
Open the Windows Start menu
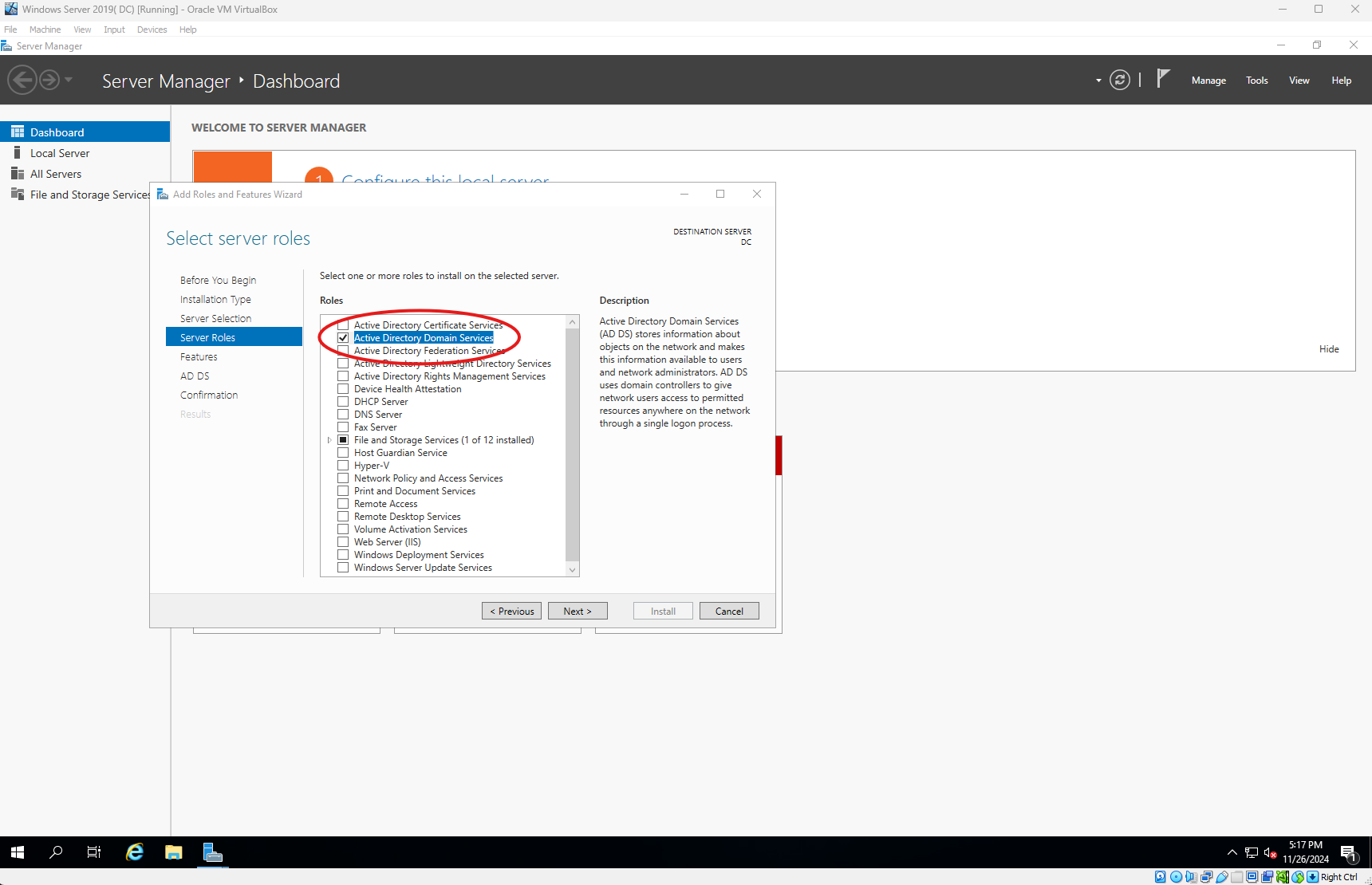point(18,852)
